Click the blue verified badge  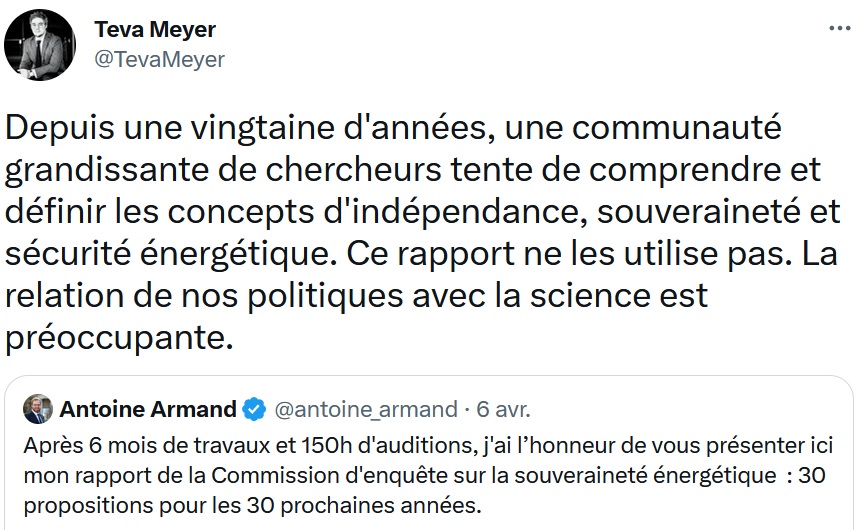pyautogui.click(x=255, y=409)
